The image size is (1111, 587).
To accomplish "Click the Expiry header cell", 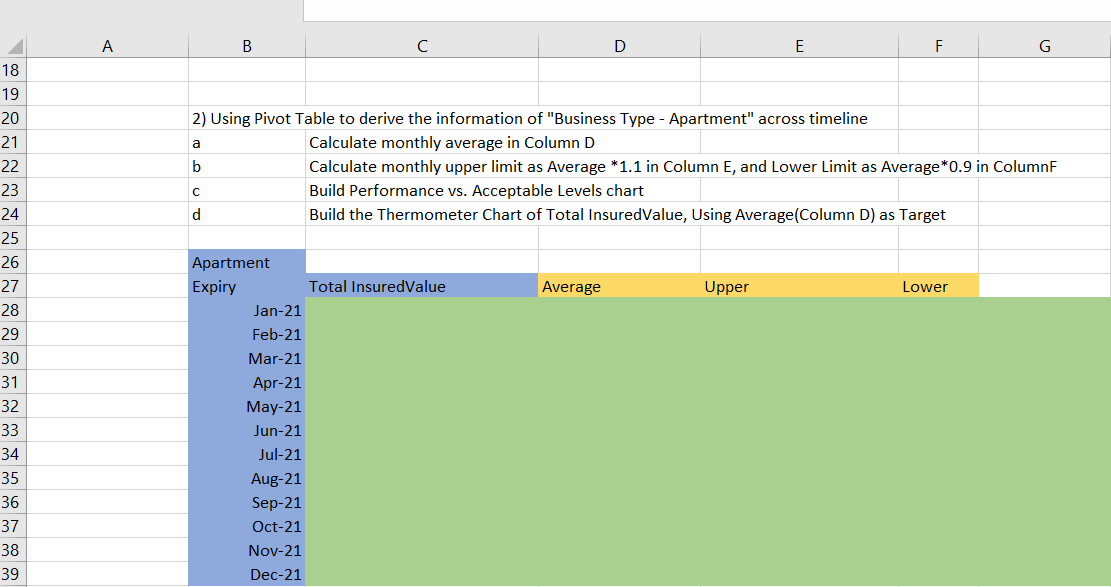I will coord(246,286).
